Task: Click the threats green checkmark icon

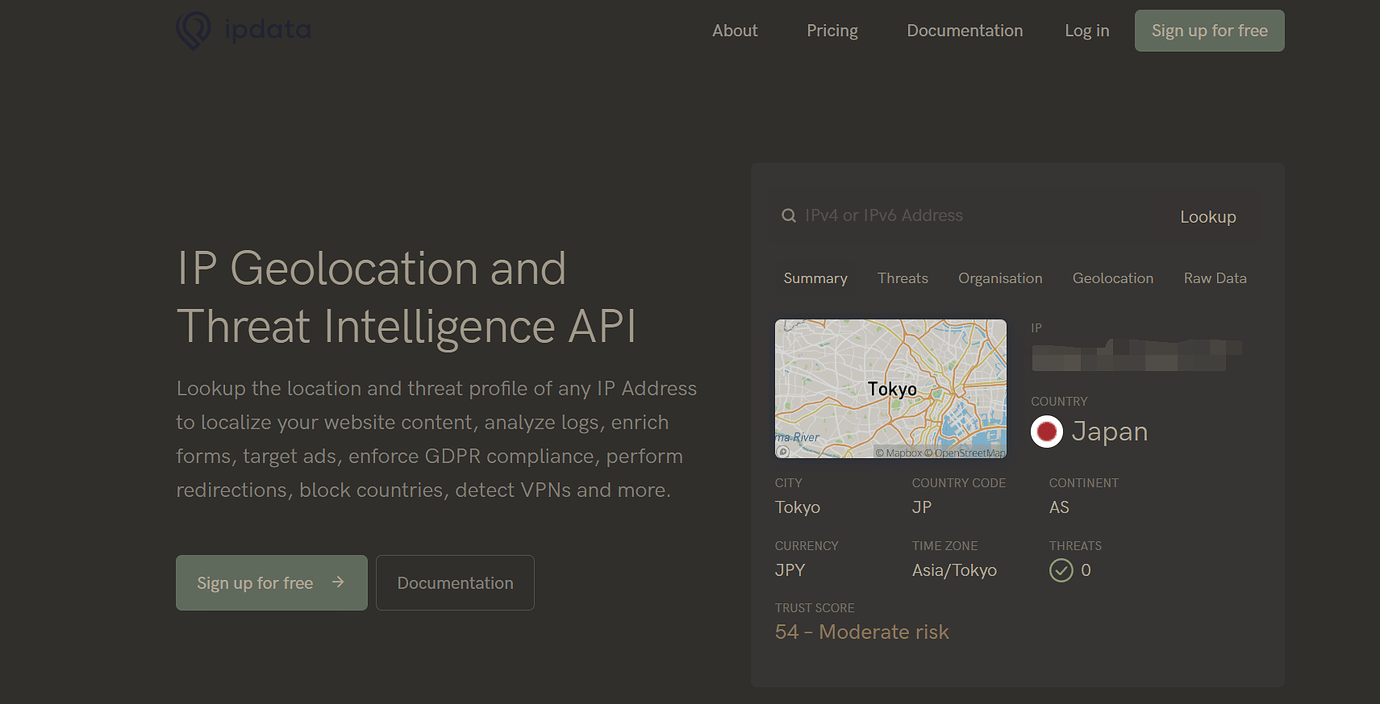Action: pyautogui.click(x=1061, y=570)
